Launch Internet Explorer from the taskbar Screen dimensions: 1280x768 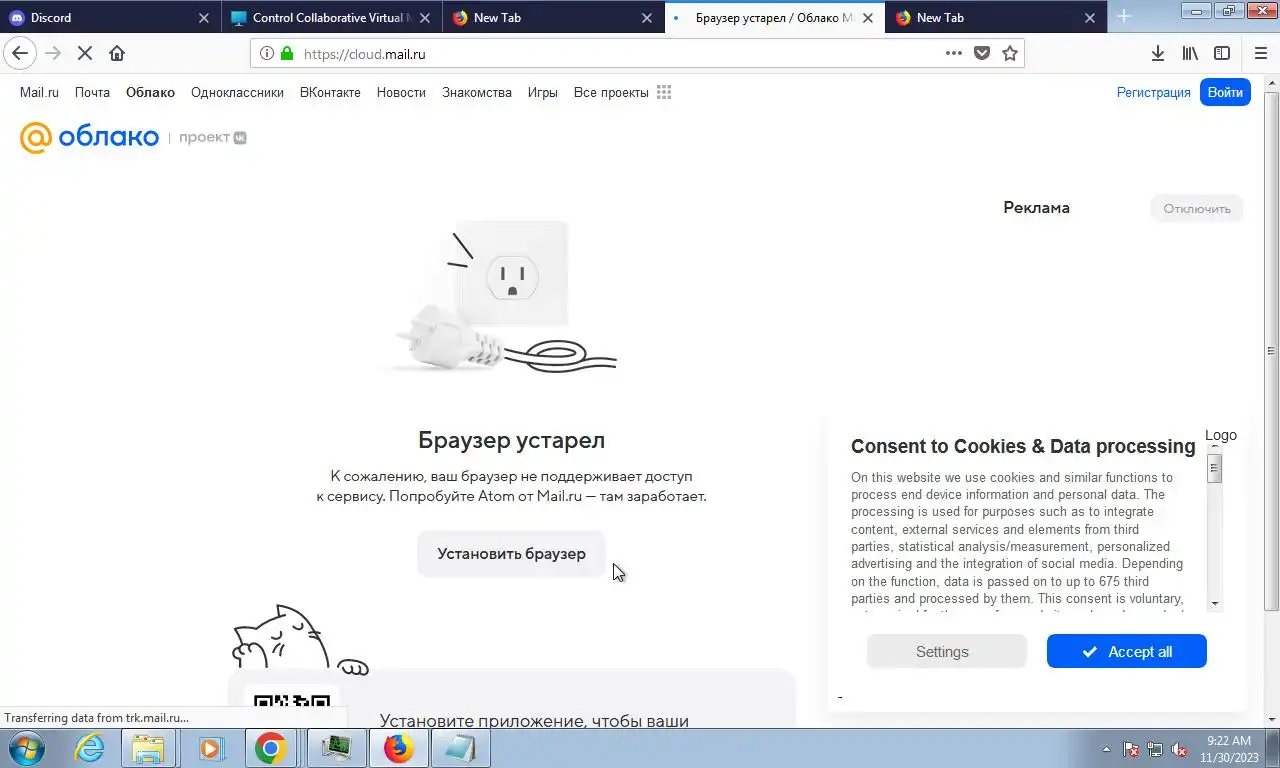click(x=89, y=748)
